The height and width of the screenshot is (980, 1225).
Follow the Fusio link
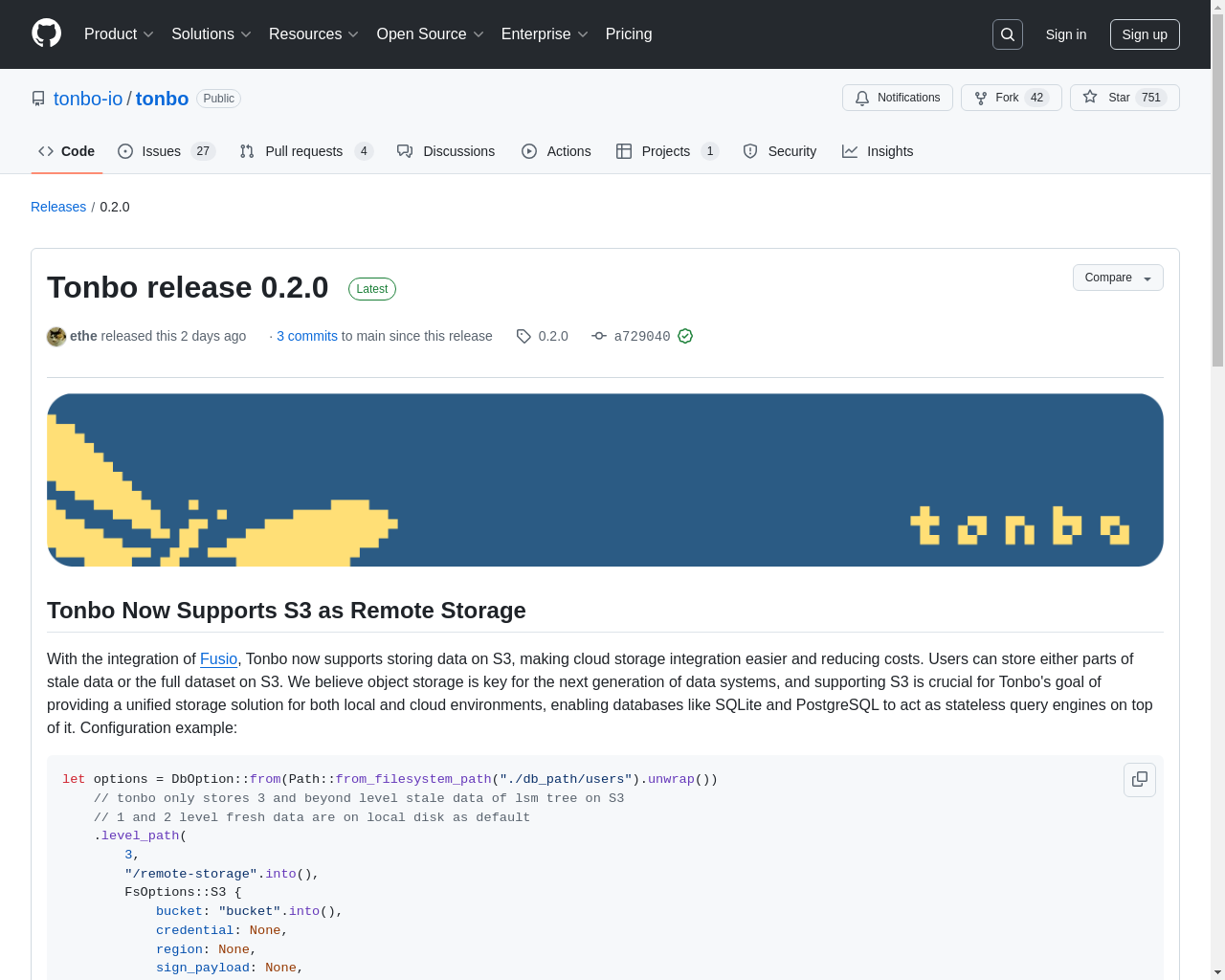coord(218,658)
